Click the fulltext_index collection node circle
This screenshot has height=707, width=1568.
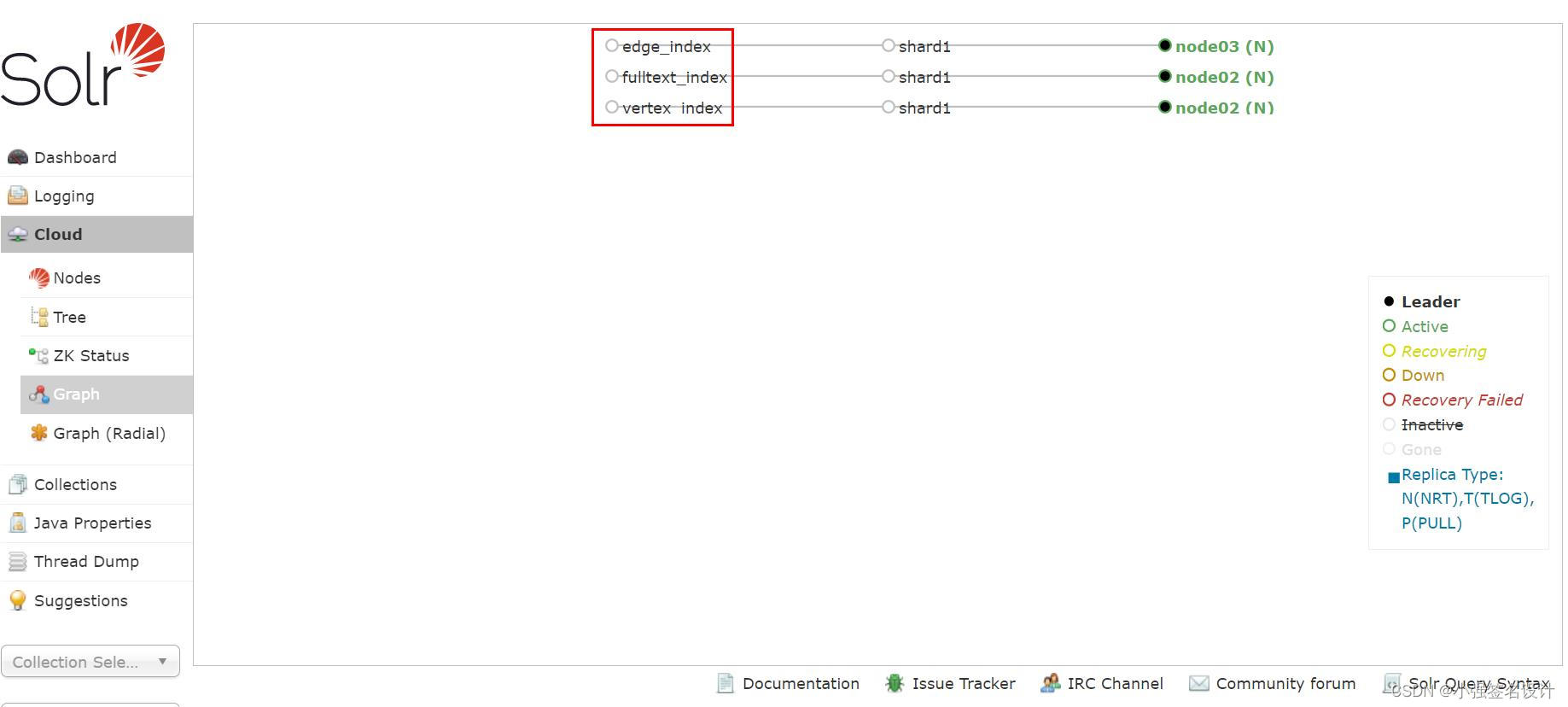coord(611,76)
